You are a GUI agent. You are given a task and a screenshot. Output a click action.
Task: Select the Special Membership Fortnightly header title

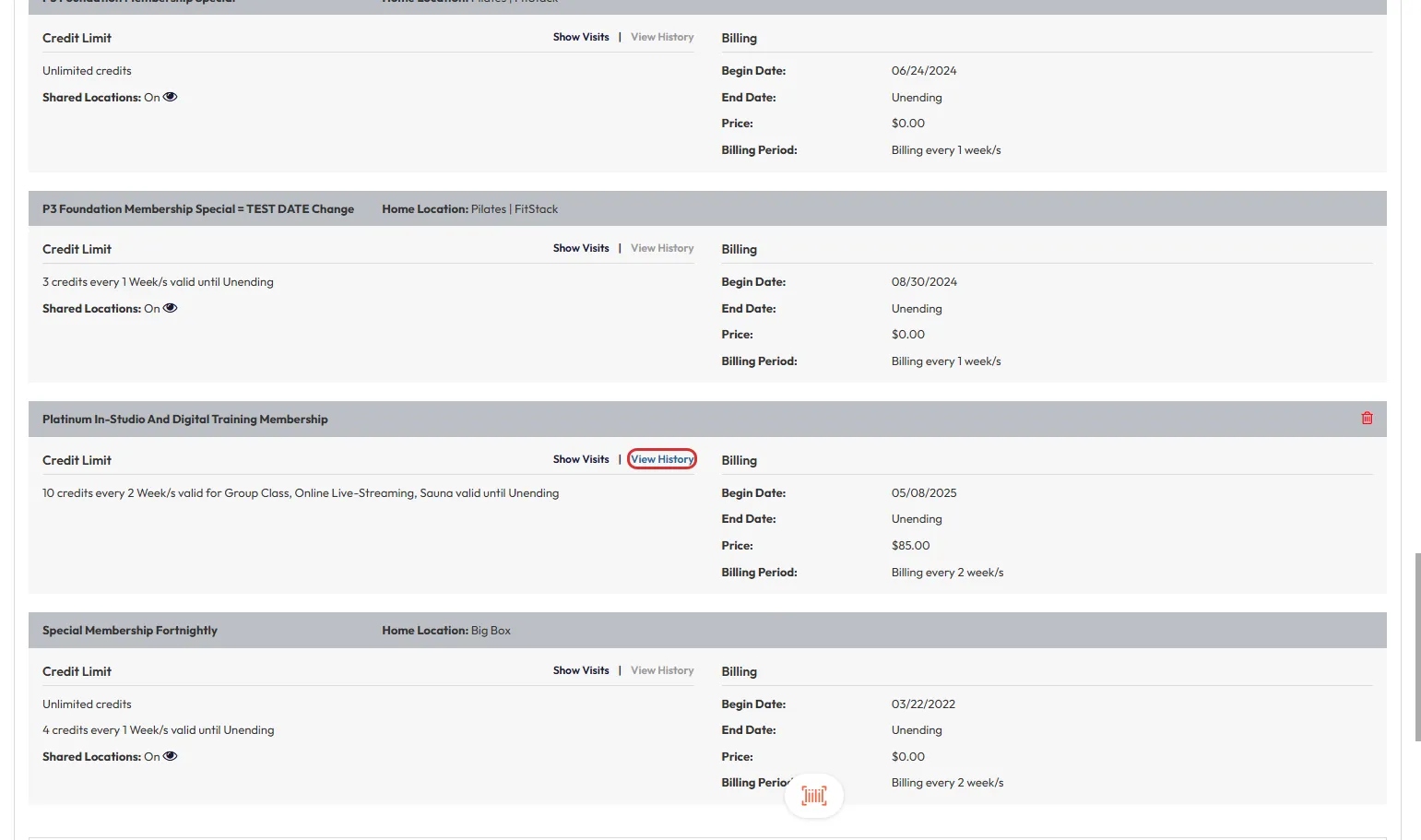[x=130, y=631]
